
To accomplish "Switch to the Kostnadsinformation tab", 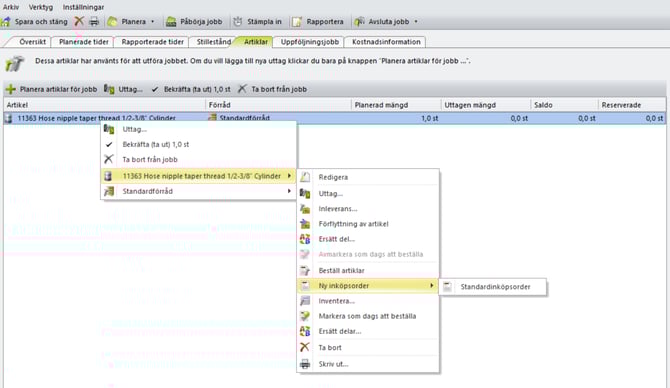I will pyautogui.click(x=386, y=41).
